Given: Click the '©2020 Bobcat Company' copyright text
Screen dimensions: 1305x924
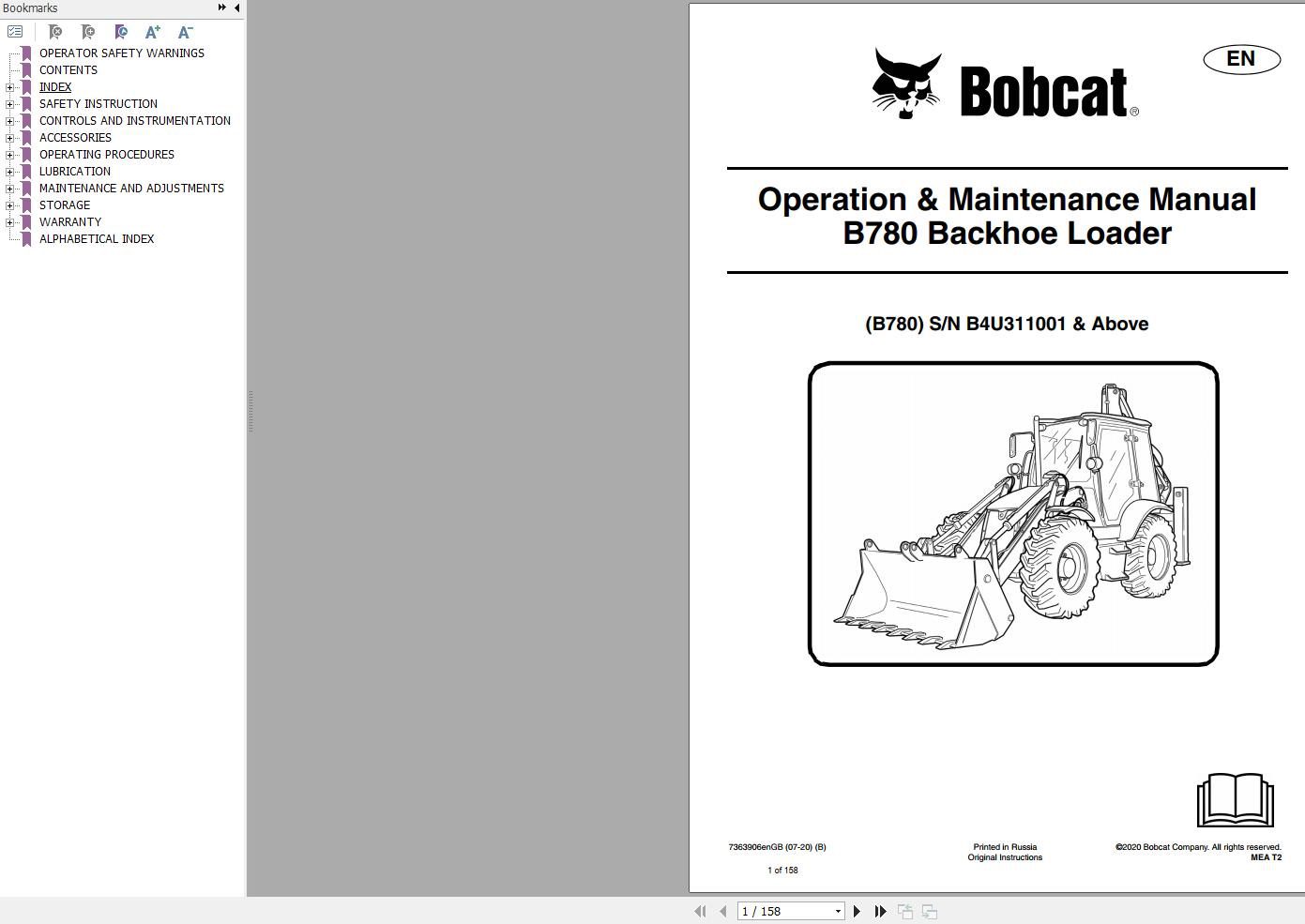Looking at the screenshot, I should click(x=1198, y=847).
